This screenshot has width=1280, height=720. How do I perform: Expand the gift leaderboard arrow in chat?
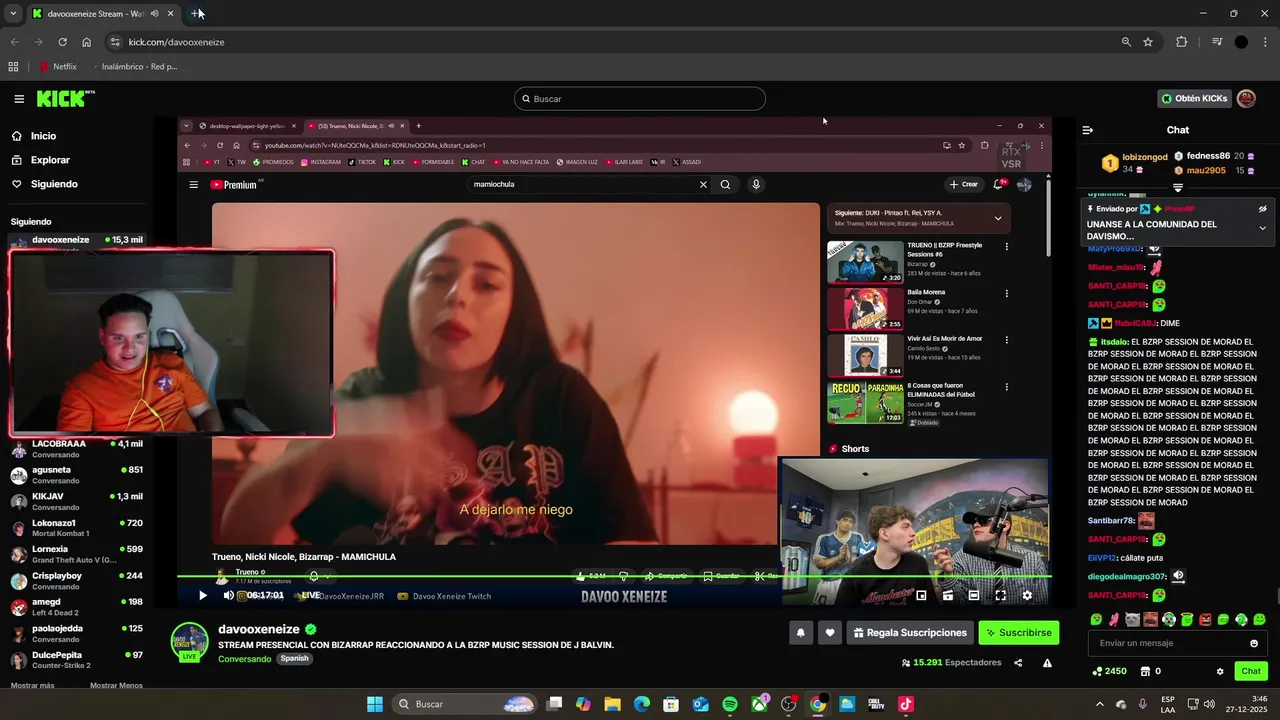click(1178, 187)
